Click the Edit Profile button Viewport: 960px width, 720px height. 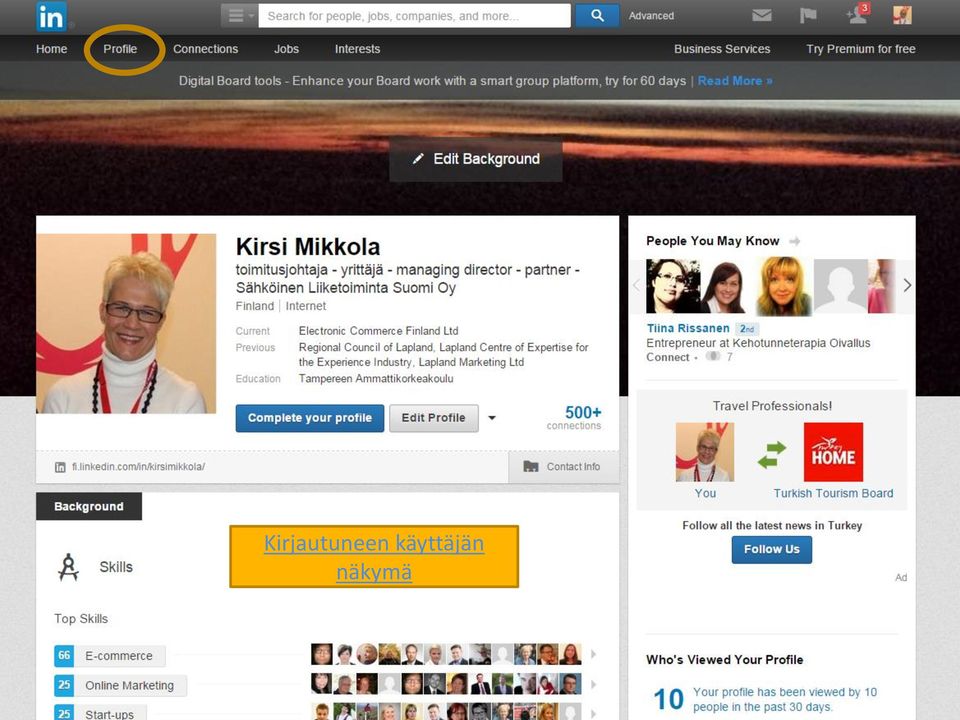coord(433,418)
